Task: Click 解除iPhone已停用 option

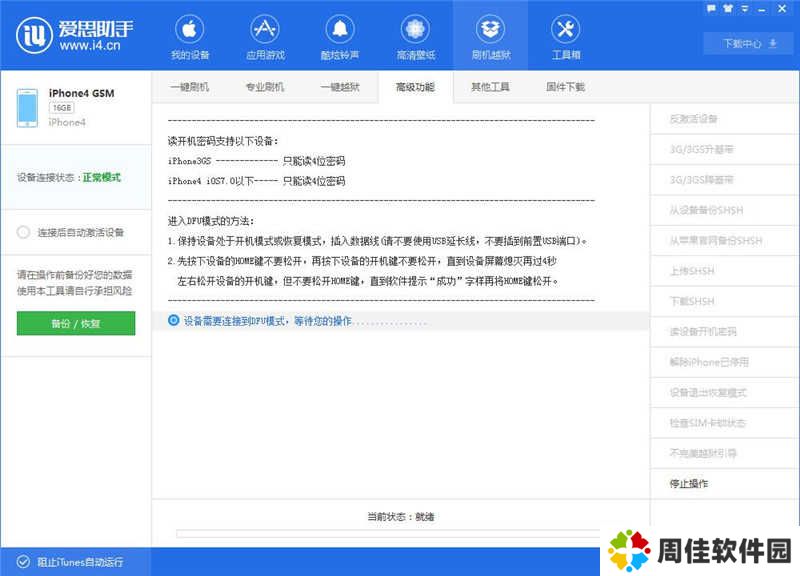Action: pyautogui.click(x=724, y=362)
